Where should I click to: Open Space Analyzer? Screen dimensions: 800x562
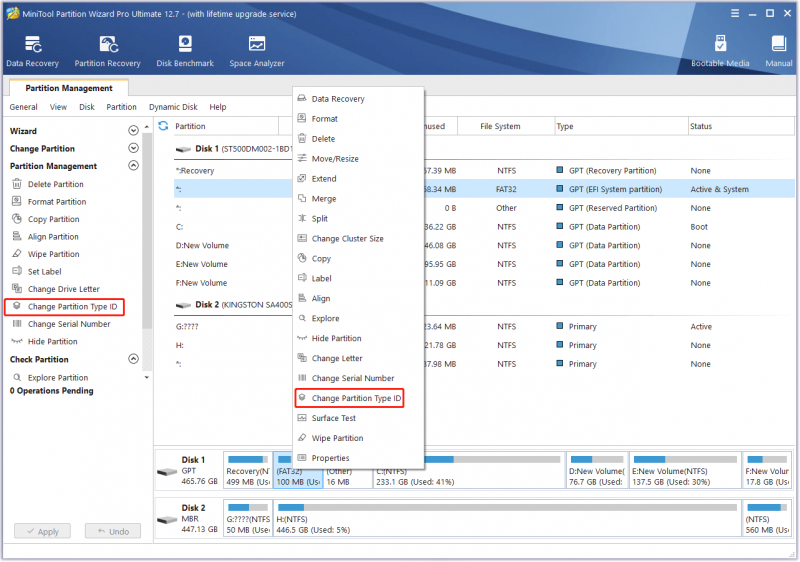(x=257, y=51)
